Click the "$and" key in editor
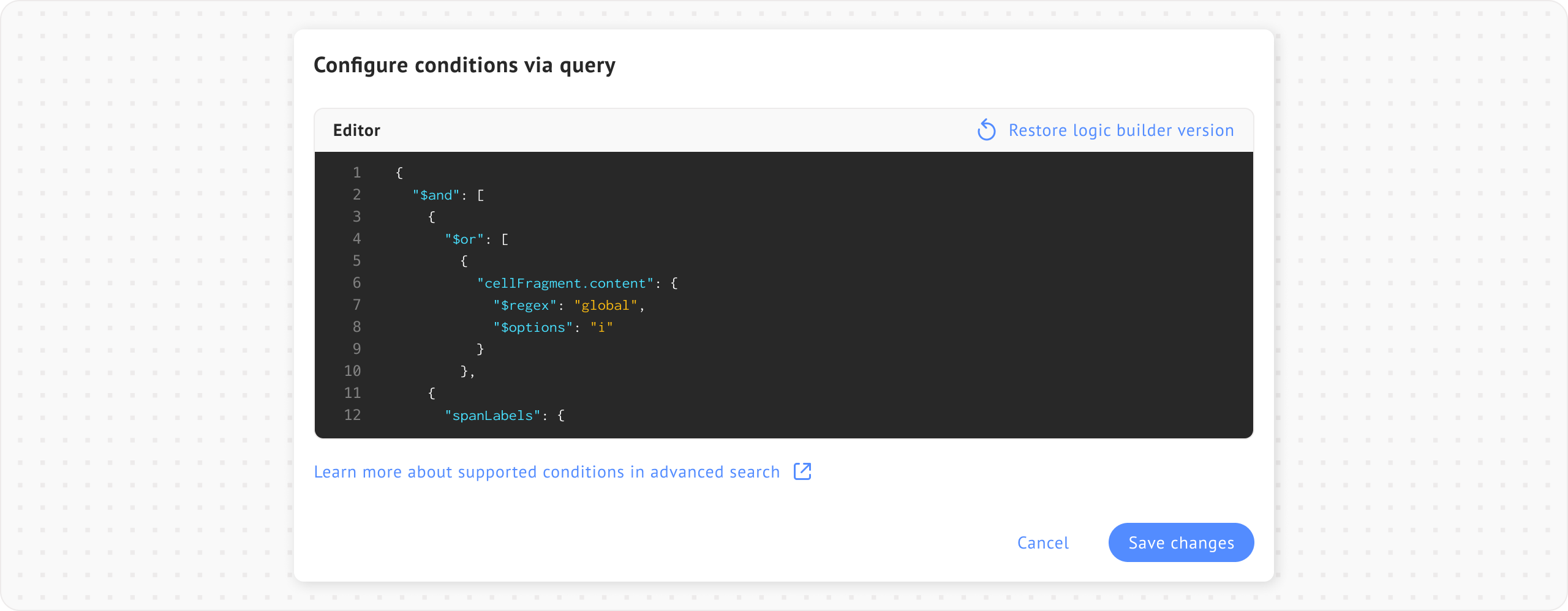1568x611 pixels. point(435,195)
